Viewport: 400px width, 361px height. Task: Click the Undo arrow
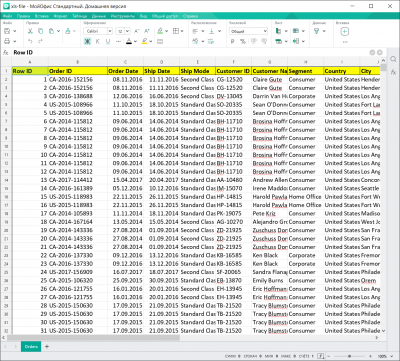pyautogui.click(x=30, y=41)
